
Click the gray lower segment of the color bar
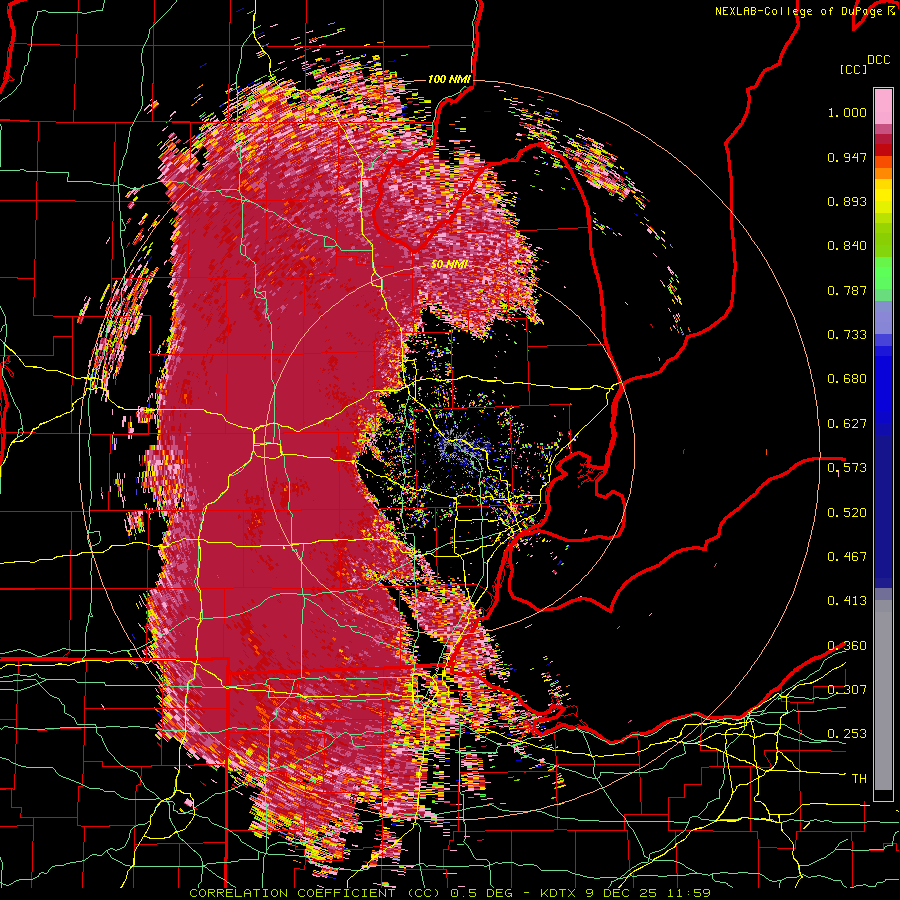(x=883, y=695)
